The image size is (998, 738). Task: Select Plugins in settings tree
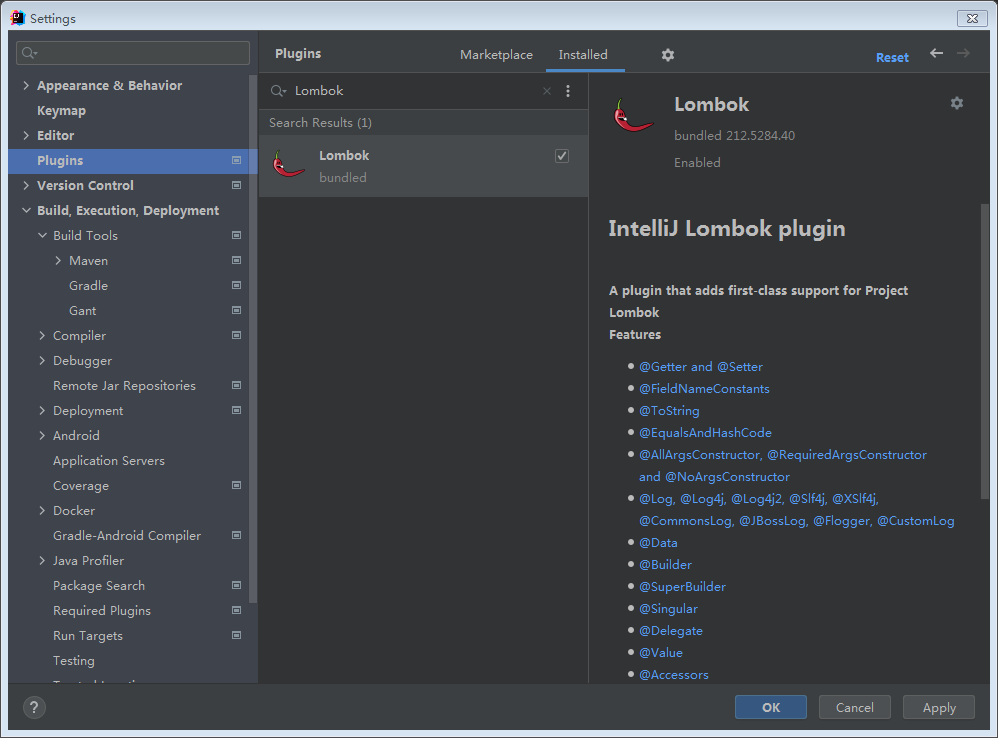(132, 160)
